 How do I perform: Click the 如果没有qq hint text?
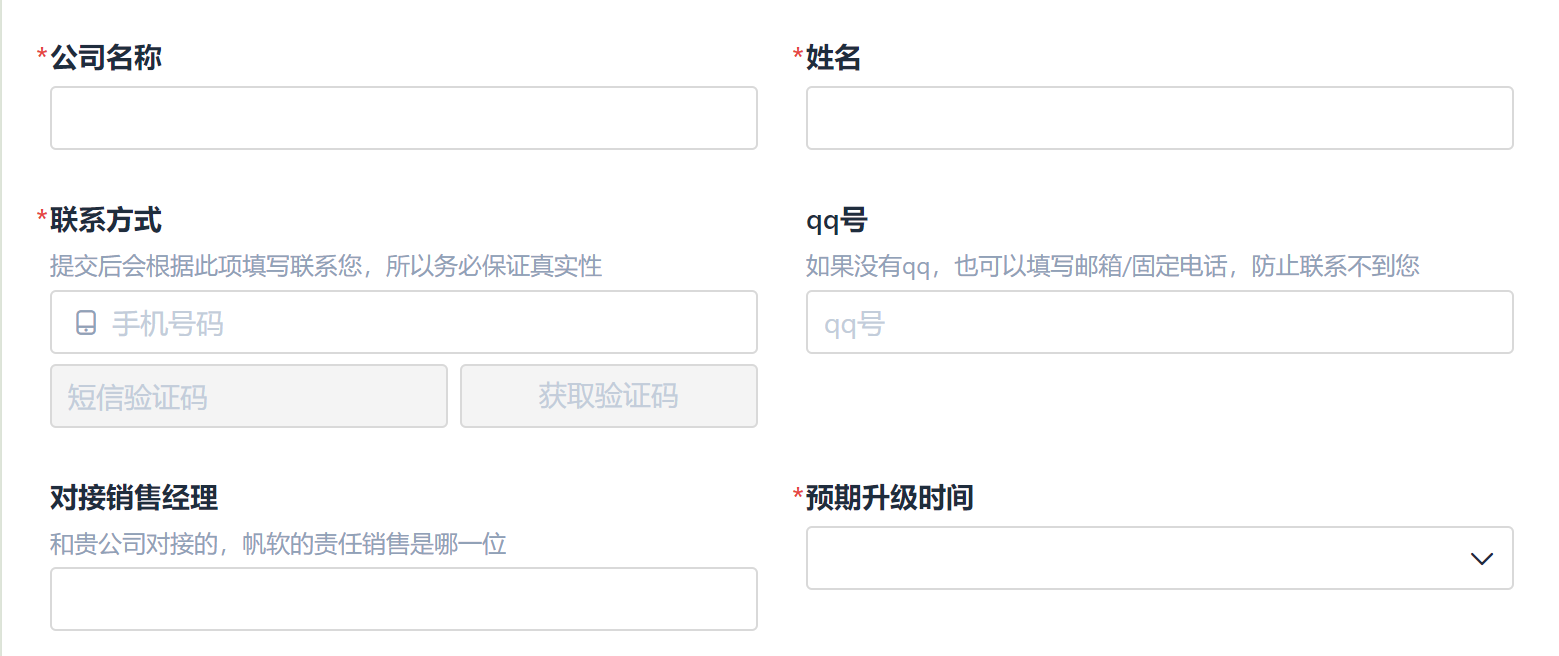[x=1112, y=266]
